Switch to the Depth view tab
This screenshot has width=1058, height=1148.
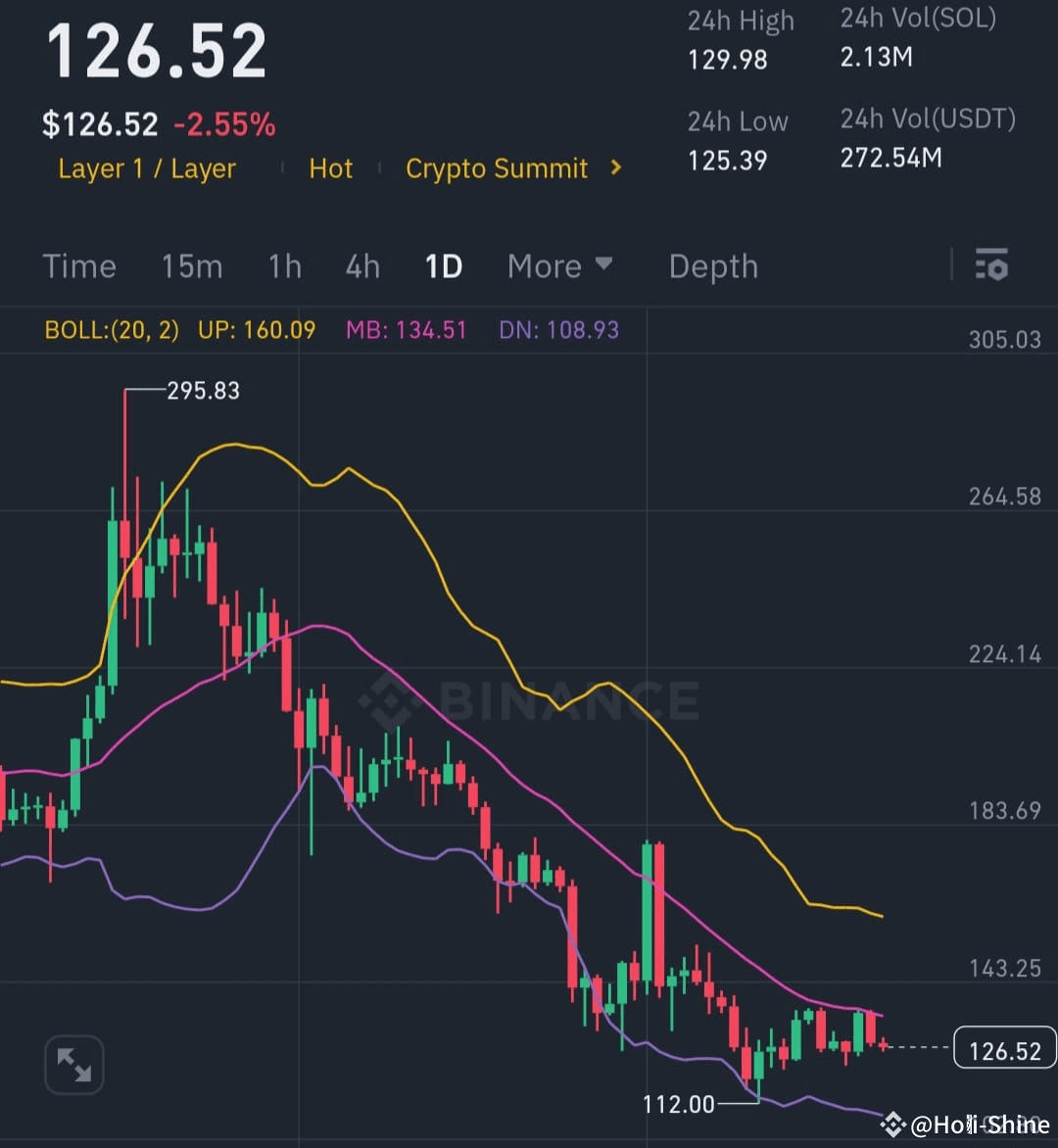[713, 265]
